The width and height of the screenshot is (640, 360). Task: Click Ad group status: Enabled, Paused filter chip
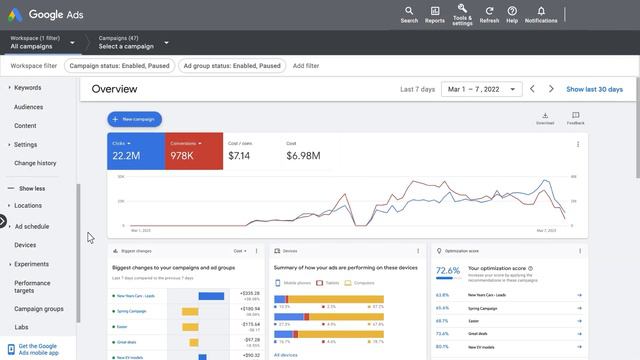[232, 66]
